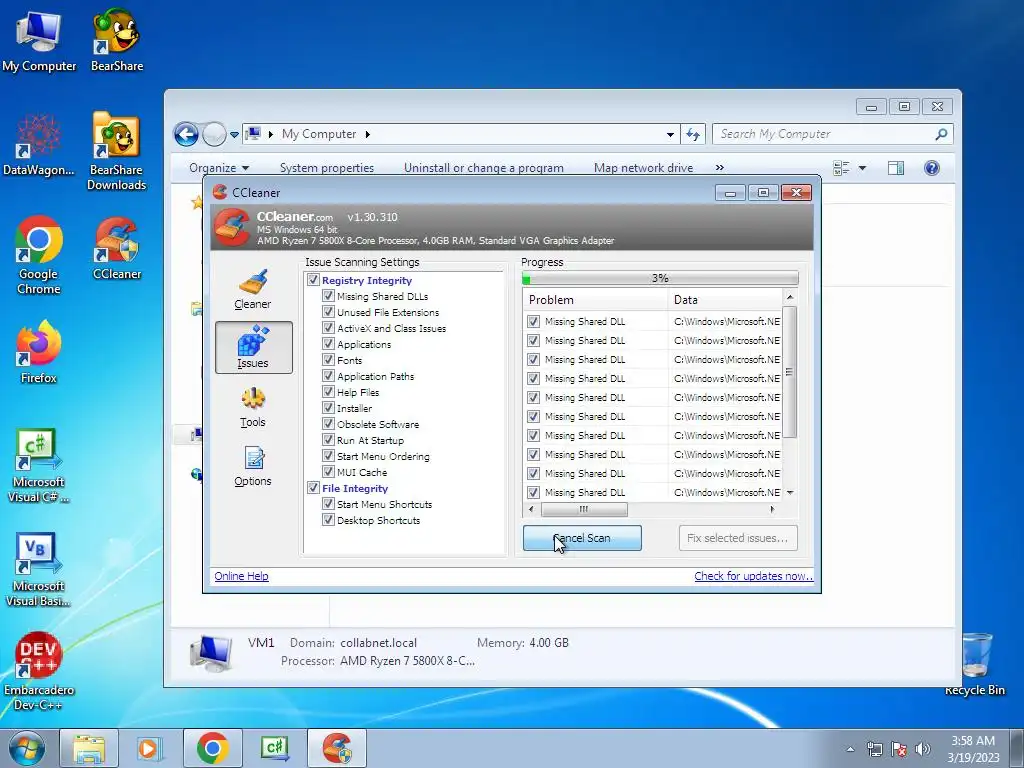The image size is (1024, 768).
Task: Click Map network drive
Action: click(643, 168)
